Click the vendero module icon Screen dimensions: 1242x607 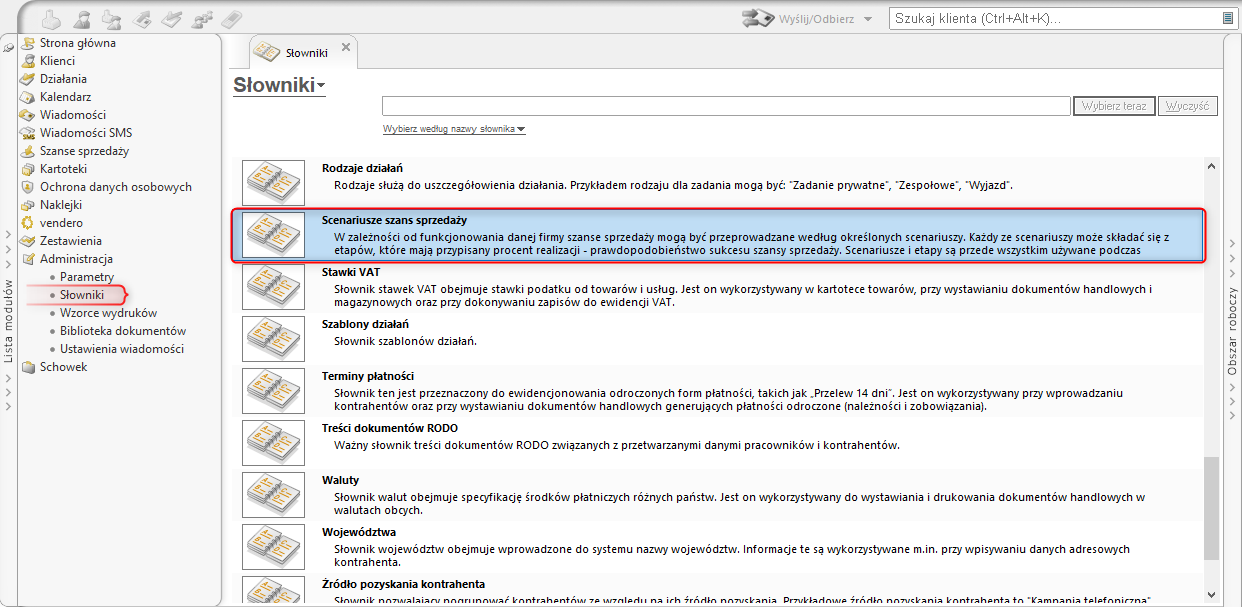[x=28, y=223]
